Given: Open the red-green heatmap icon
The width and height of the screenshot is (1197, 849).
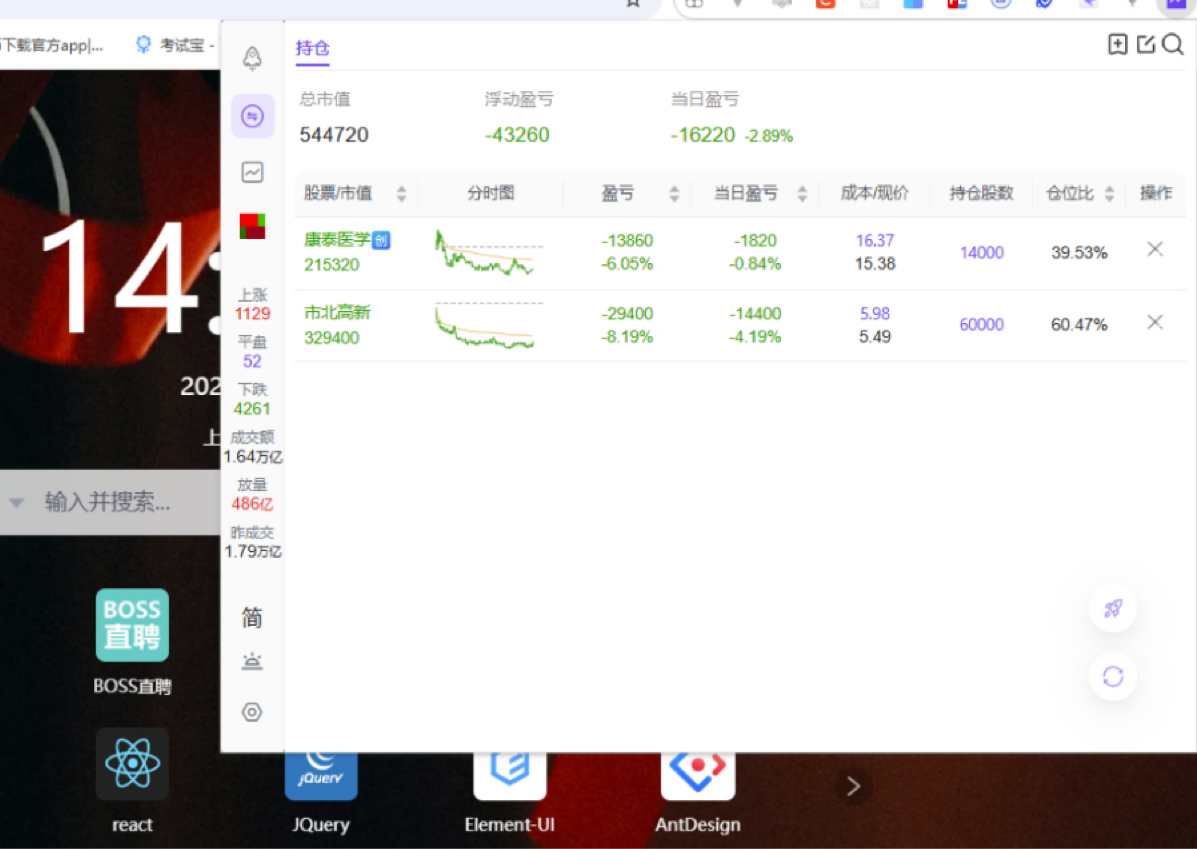Looking at the screenshot, I should [253, 226].
